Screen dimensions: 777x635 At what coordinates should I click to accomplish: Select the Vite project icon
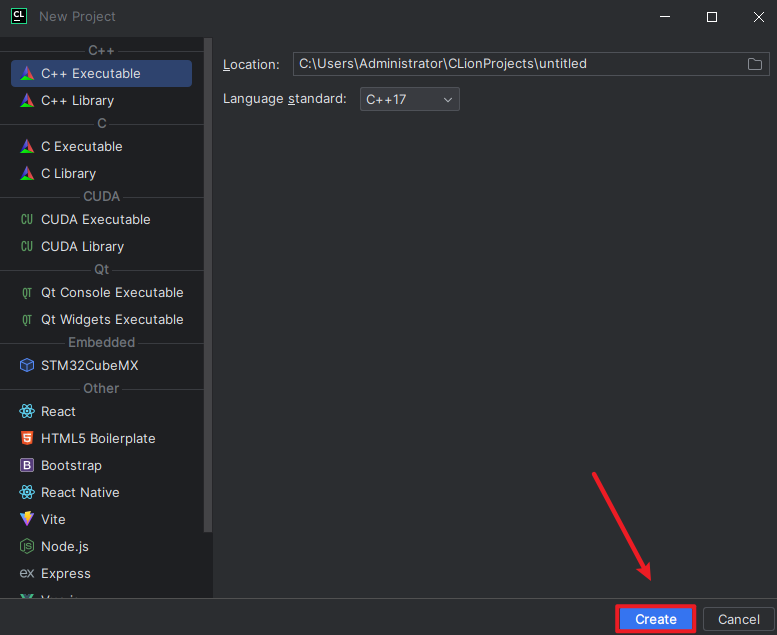tap(27, 520)
